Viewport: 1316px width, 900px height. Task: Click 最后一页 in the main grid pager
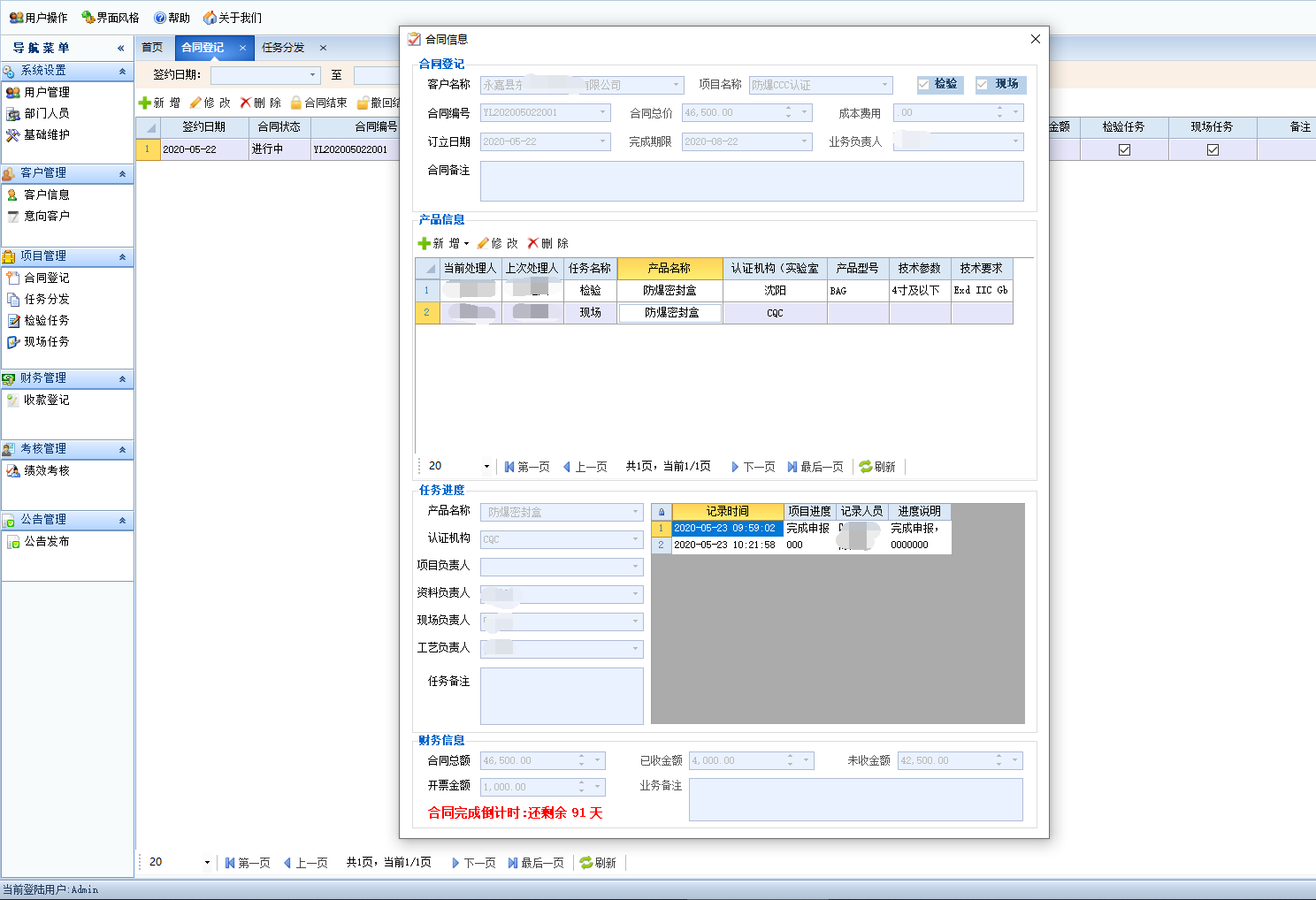[535, 863]
